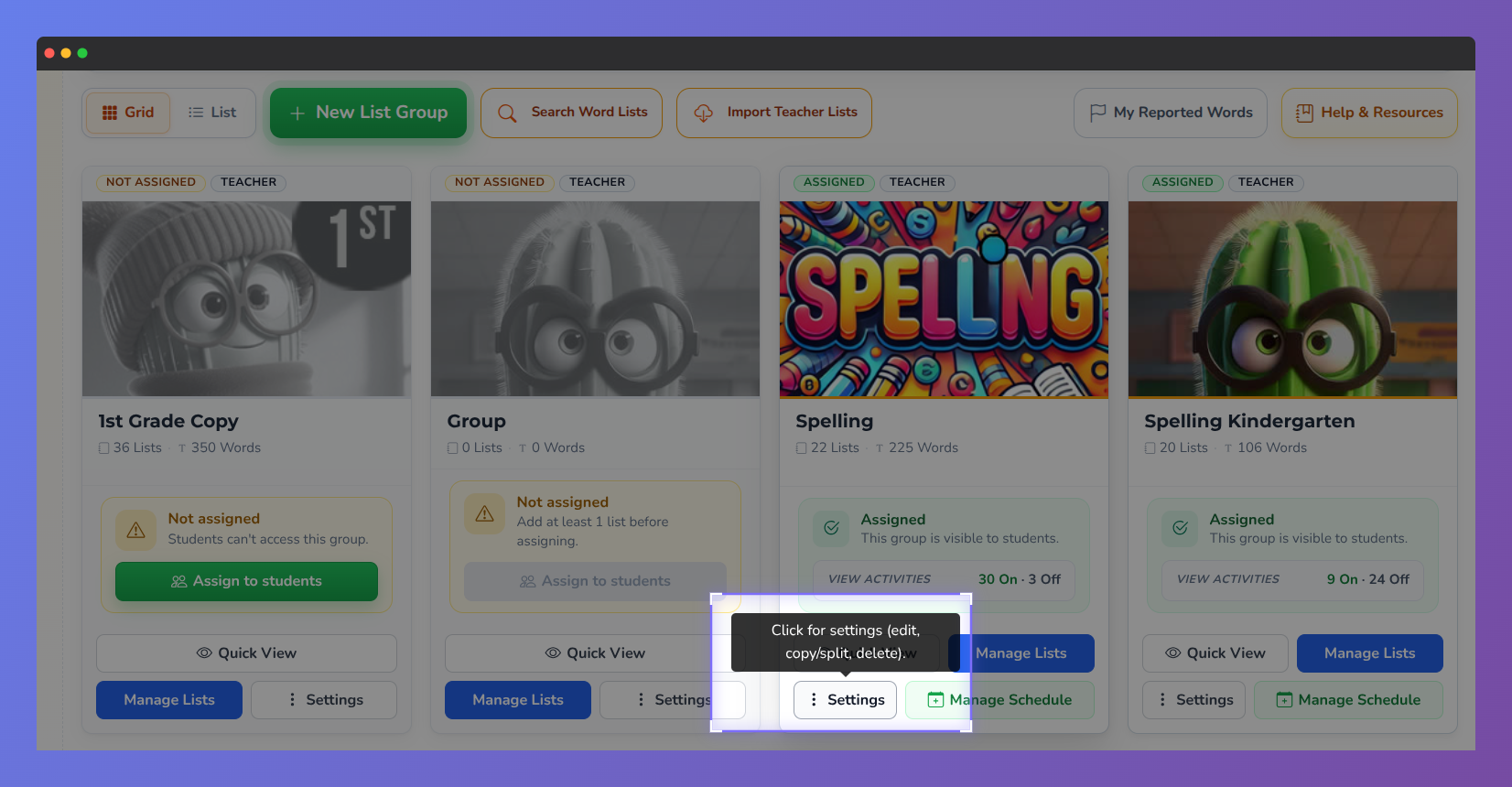This screenshot has width=1512, height=787.
Task: Assign 1st Grade Copy to students
Action: coord(247,582)
